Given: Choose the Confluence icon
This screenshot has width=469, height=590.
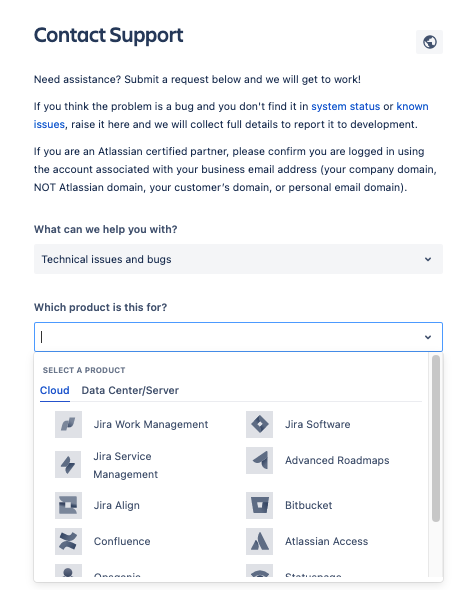Looking at the screenshot, I should [68, 541].
